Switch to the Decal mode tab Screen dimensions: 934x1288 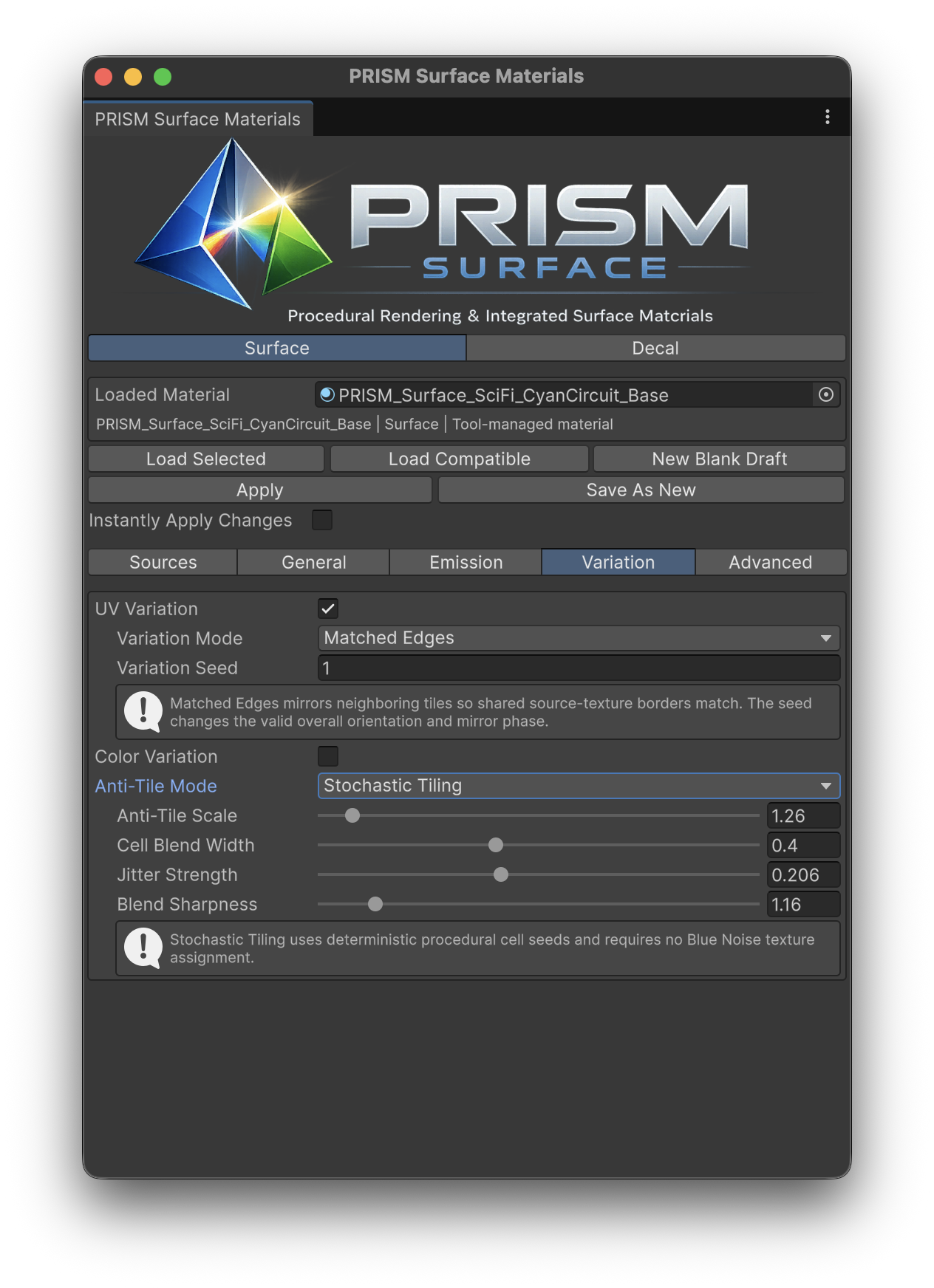(655, 348)
